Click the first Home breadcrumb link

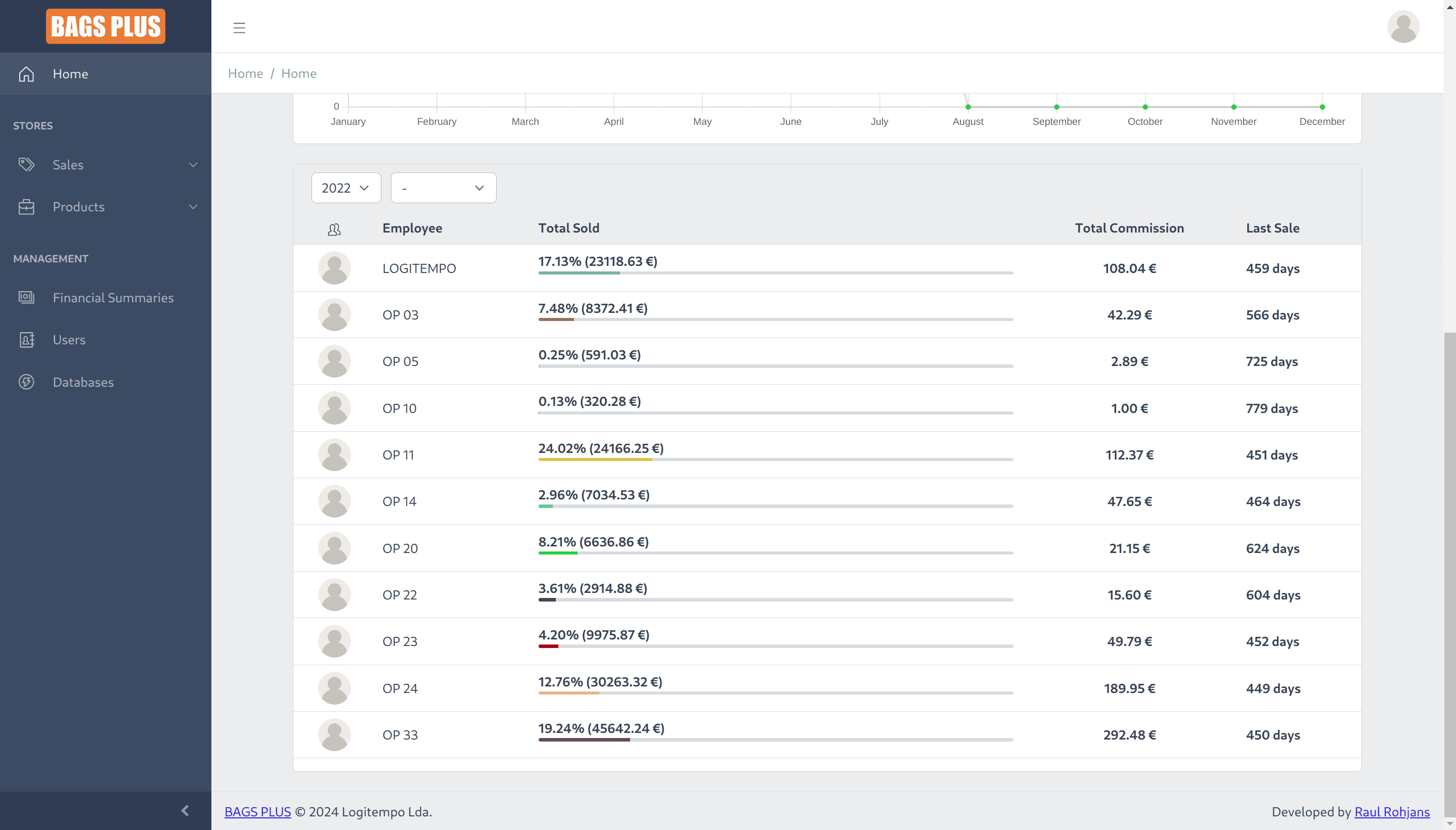(x=246, y=73)
